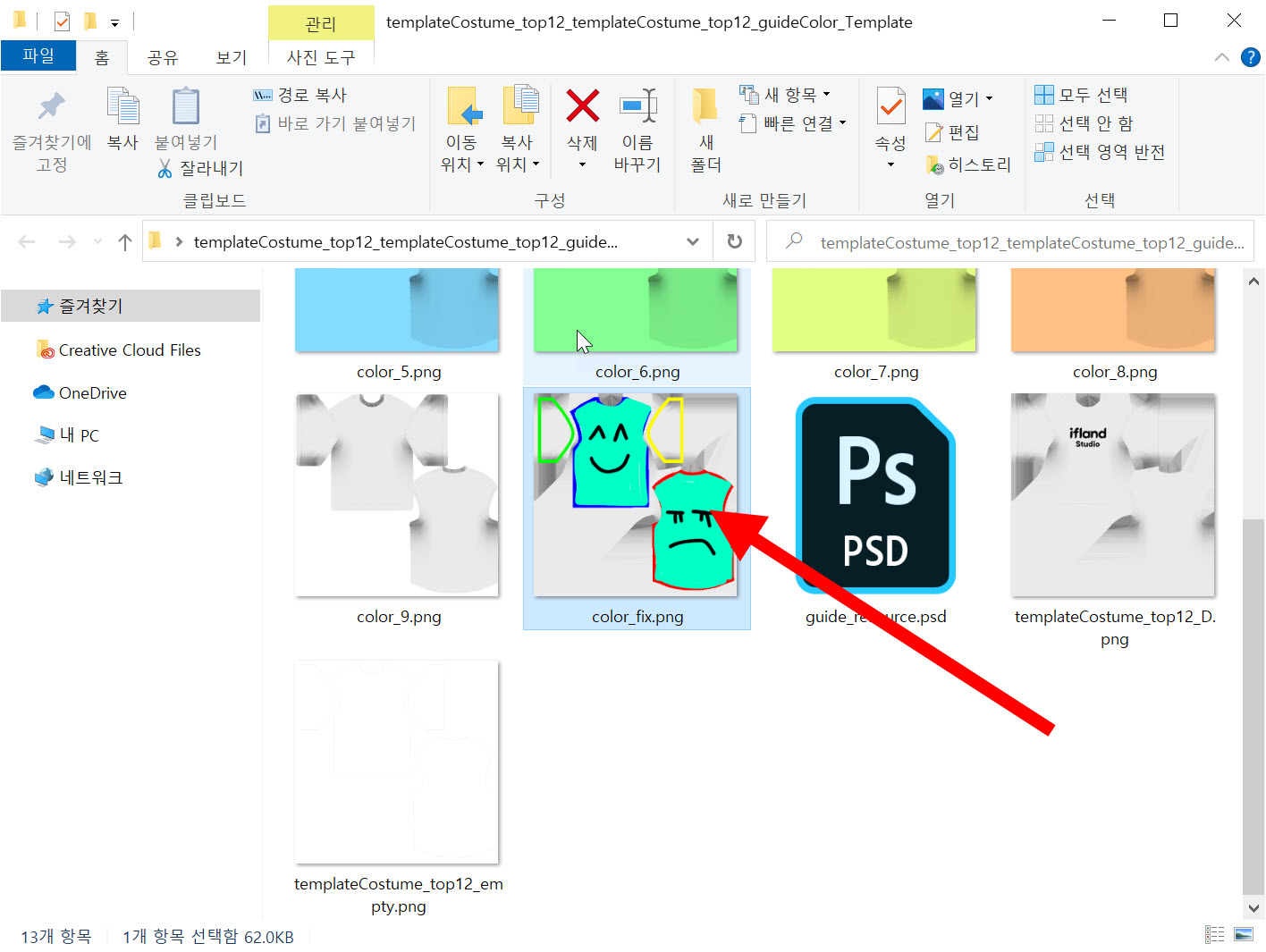Image resolution: width=1266 pixels, height=952 pixels.
Task: Refresh the folder view
Action: click(735, 241)
